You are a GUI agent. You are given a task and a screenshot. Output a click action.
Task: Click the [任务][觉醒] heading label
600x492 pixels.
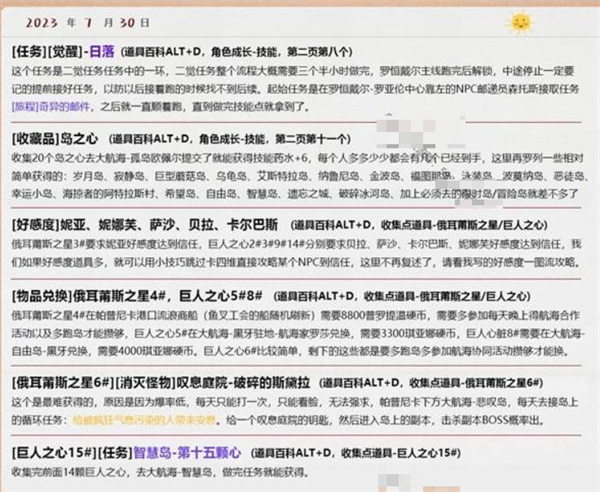47,51
